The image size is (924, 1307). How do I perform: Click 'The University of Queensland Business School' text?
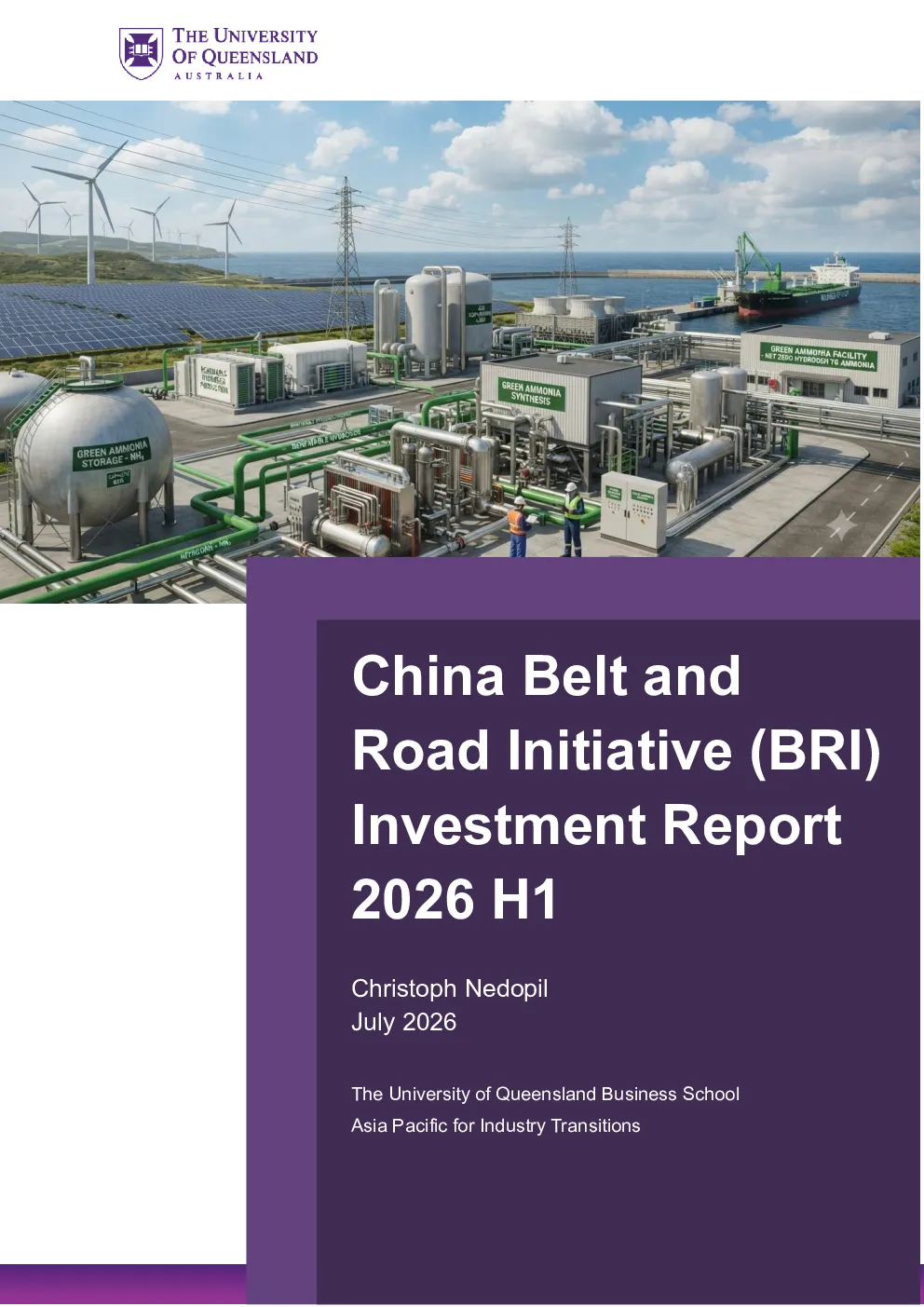pyautogui.click(x=546, y=1094)
